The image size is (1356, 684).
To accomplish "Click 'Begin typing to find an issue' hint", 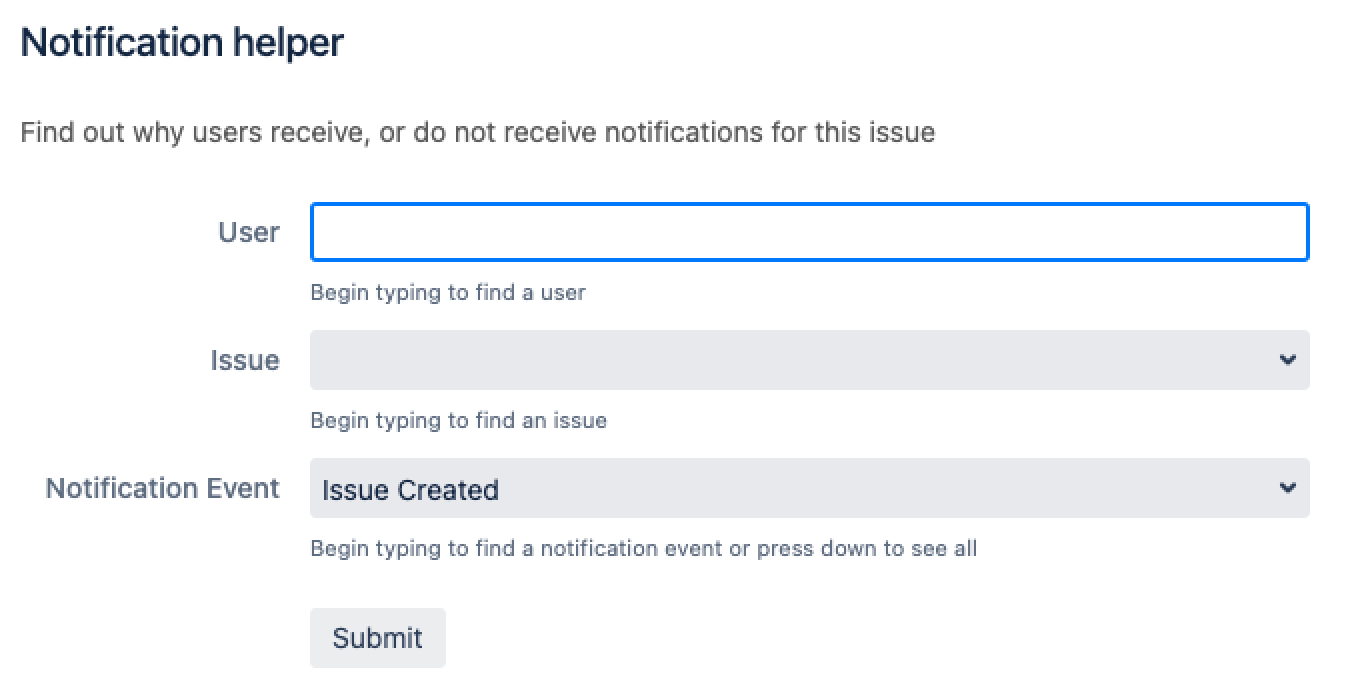I will (x=458, y=421).
